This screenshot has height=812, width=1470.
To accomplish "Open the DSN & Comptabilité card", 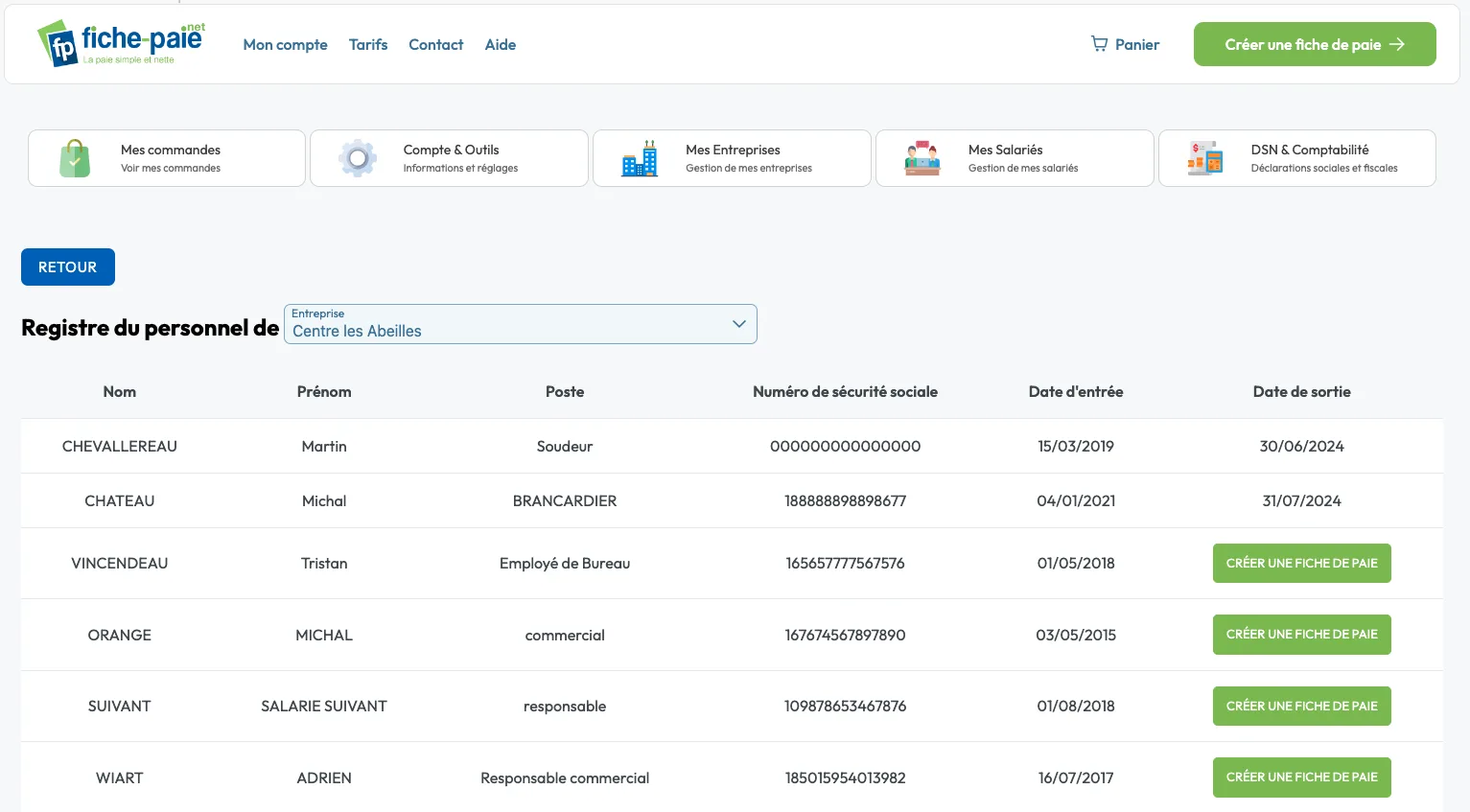I will [x=1296, y=158].
